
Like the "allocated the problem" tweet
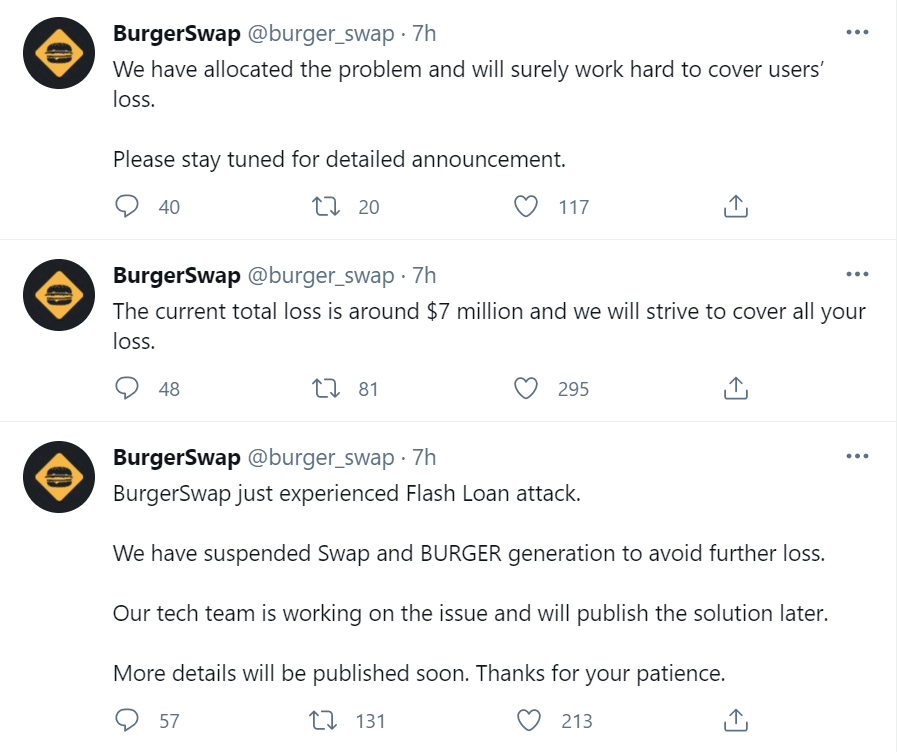tap(526, 207)
